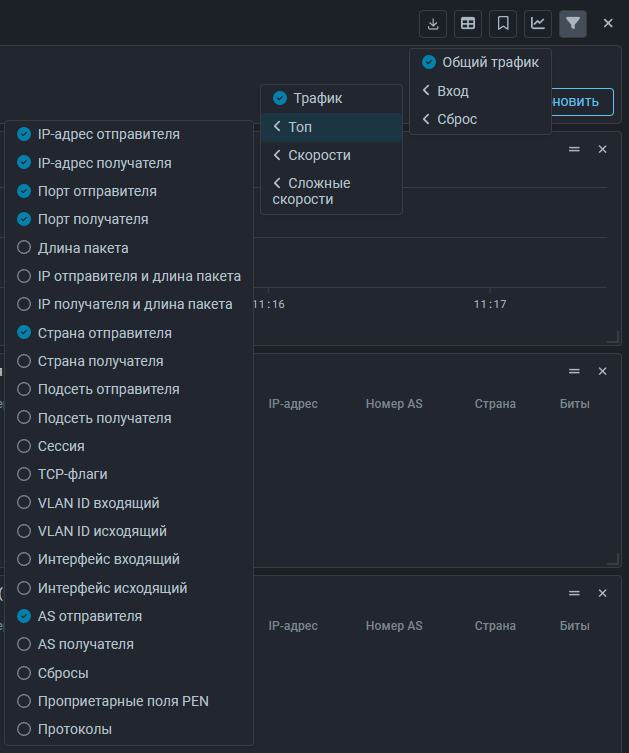The height and width of the screenshot is (753, 629).
Task: Close the bottom table panel
Action: click(602, 593)
